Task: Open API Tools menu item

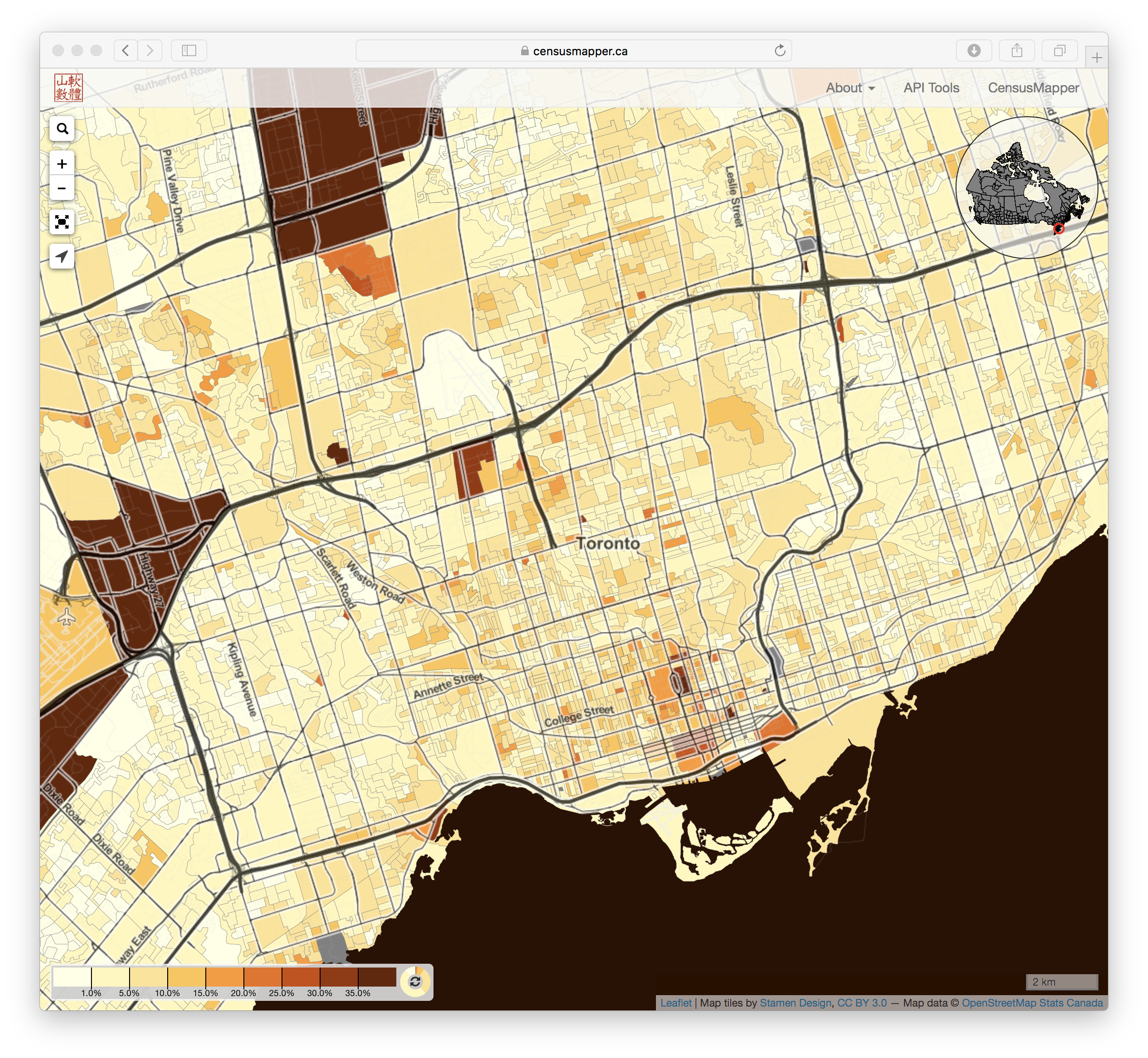Action: pos(931,88)
